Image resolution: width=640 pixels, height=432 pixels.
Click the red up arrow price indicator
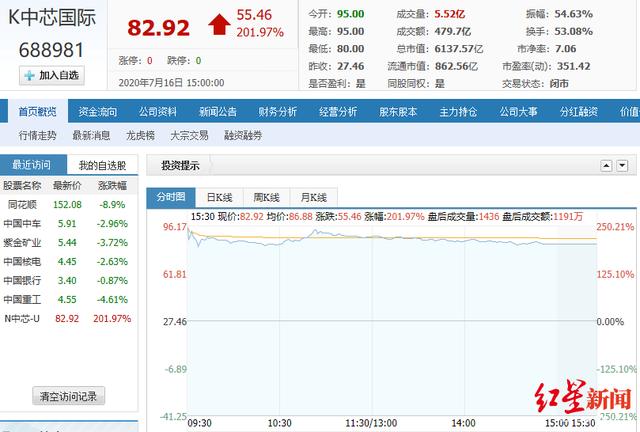tap(219, 24)
